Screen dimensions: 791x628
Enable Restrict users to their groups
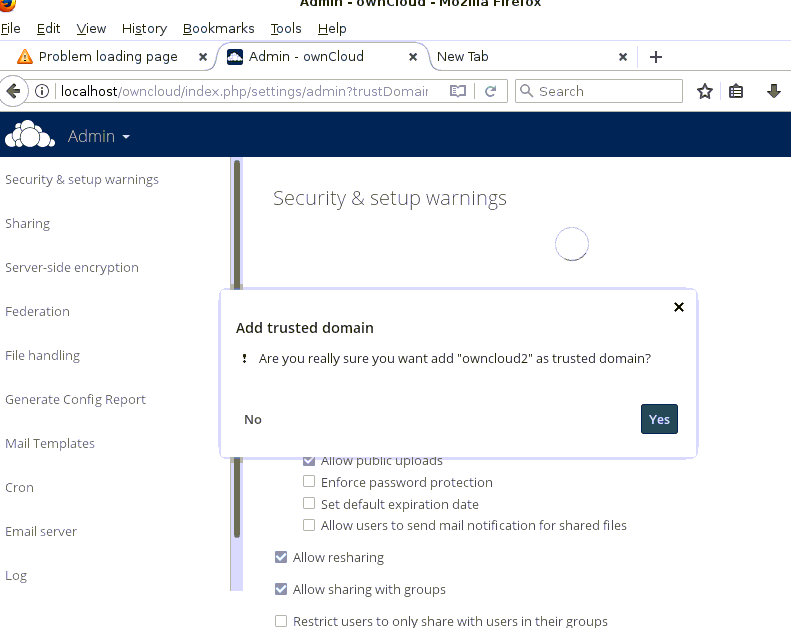point(281,620)
